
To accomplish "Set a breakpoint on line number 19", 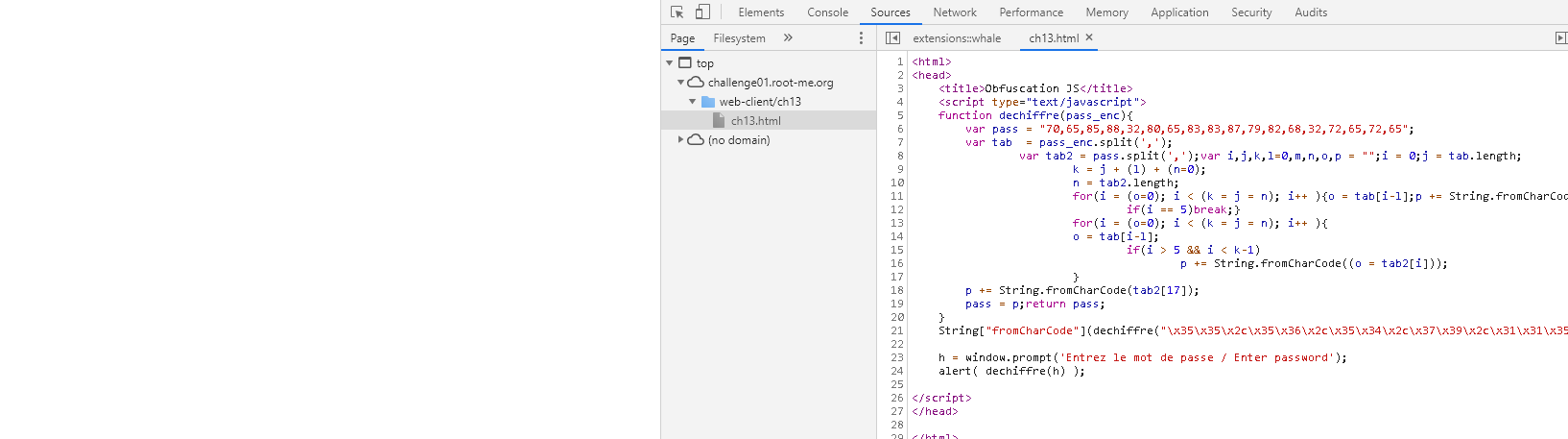I will 896,304.
